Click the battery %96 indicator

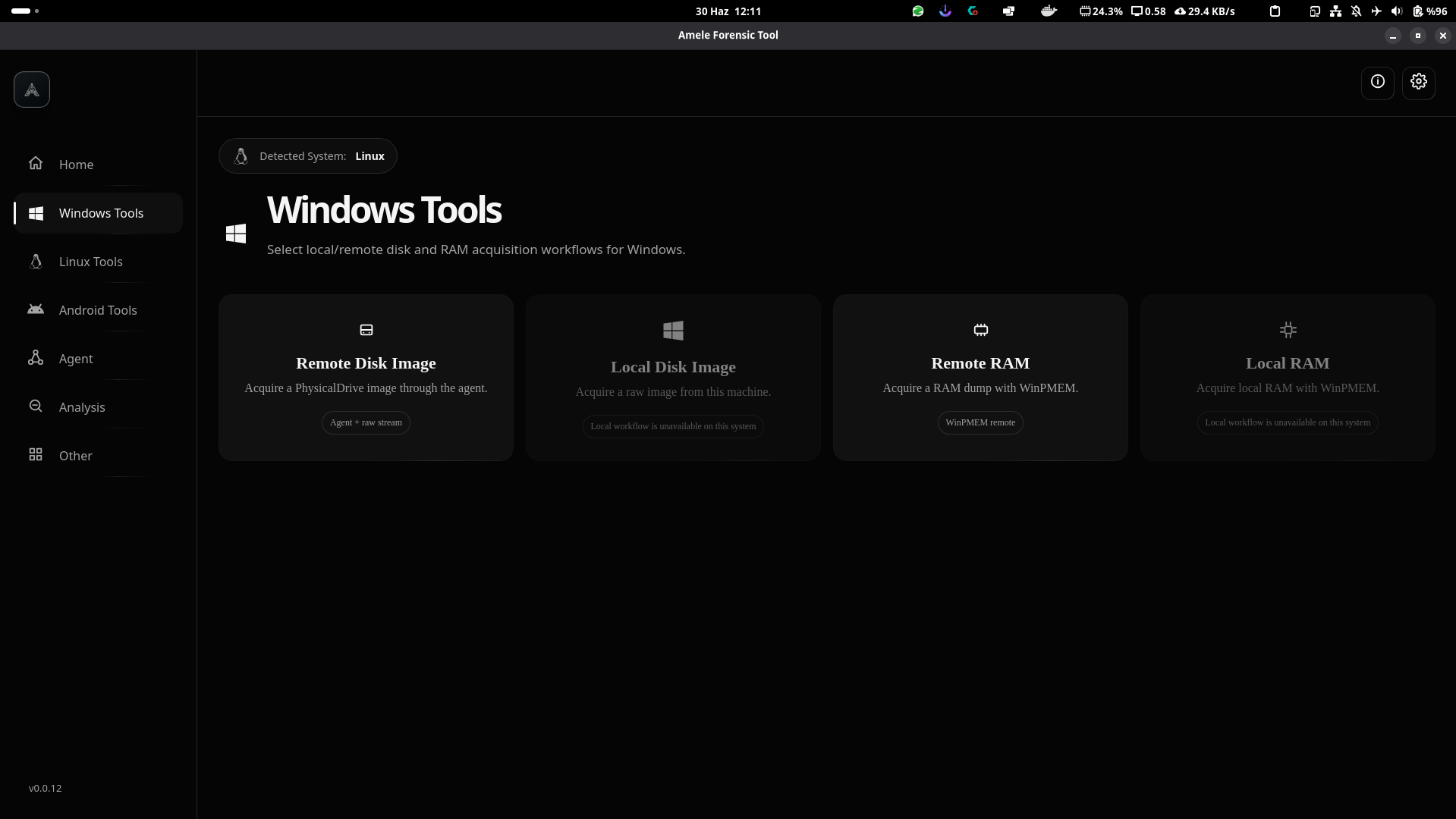pos(1430,11)
